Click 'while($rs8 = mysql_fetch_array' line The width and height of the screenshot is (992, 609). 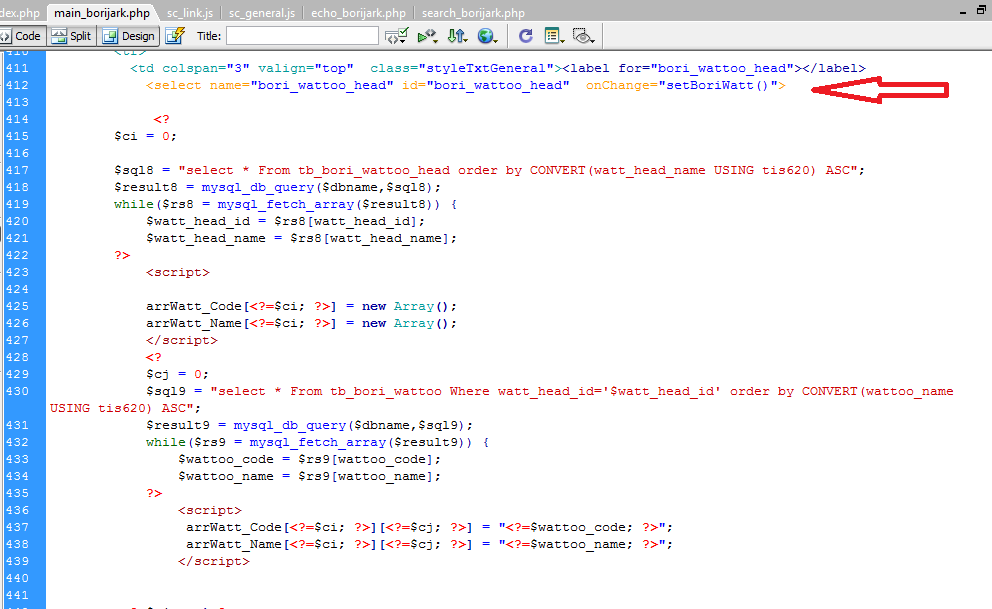[x=285, y=205]
